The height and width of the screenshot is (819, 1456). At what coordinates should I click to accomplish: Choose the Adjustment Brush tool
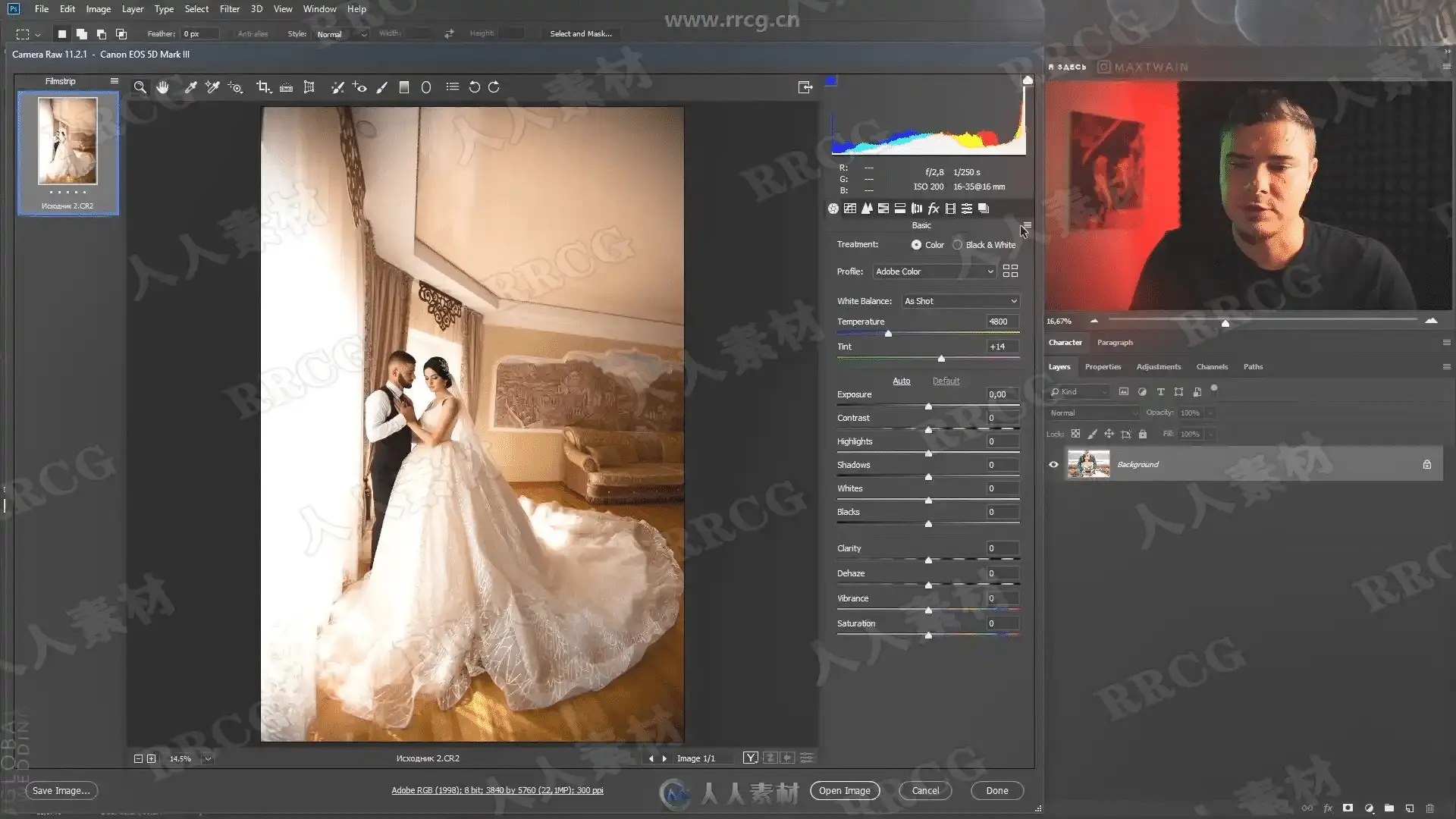coord(382,87)
